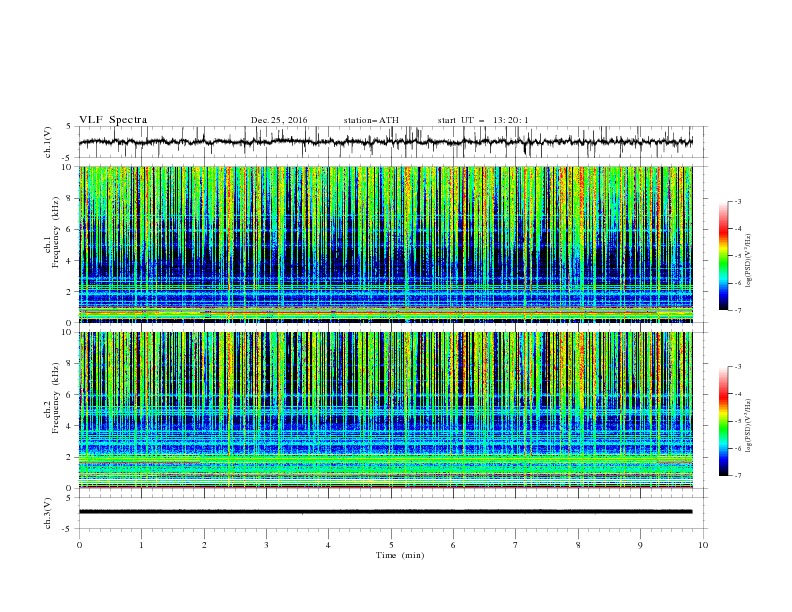The image size is (792, 612).
Task: Click the ch.3 waveform trace panel
Action: pyautogui.click(x=393, y=513)
